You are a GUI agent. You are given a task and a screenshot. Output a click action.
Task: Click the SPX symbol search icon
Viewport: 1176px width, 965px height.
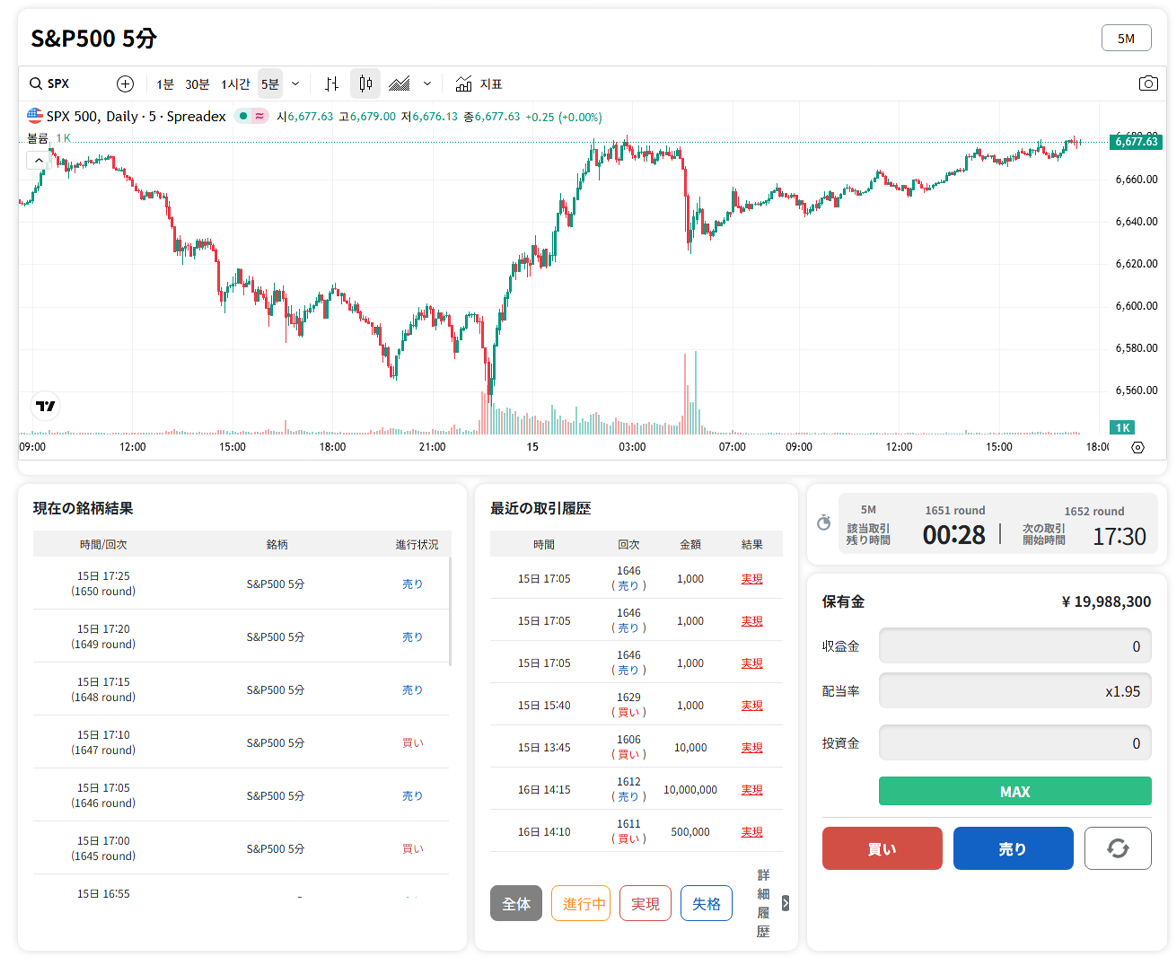[35, 84]
